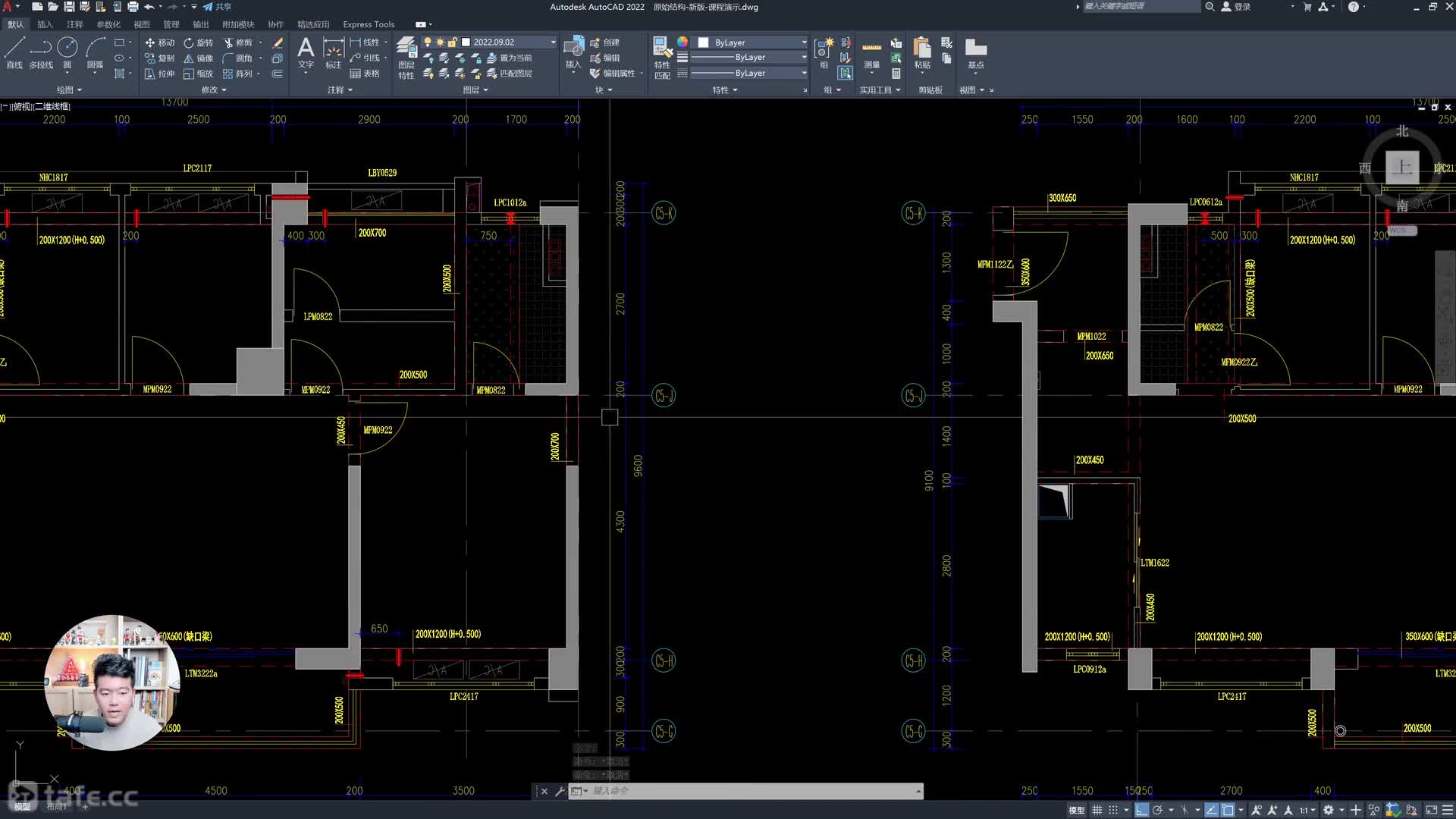This screenshot has height=819, width=1456.
Task: Toggle ortho mode in status bar
Action: tap(1141, 809)
